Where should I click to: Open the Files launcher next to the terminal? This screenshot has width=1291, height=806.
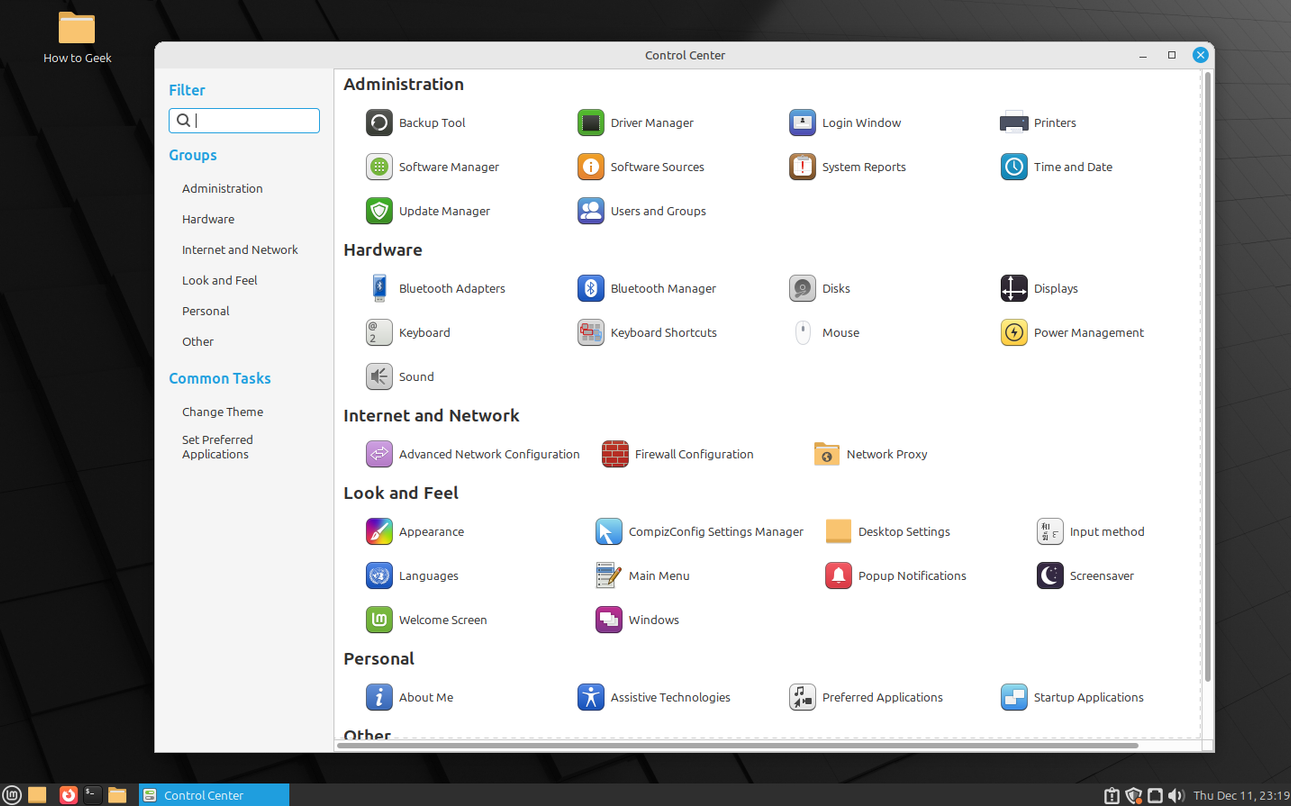[x=117, y=795]
